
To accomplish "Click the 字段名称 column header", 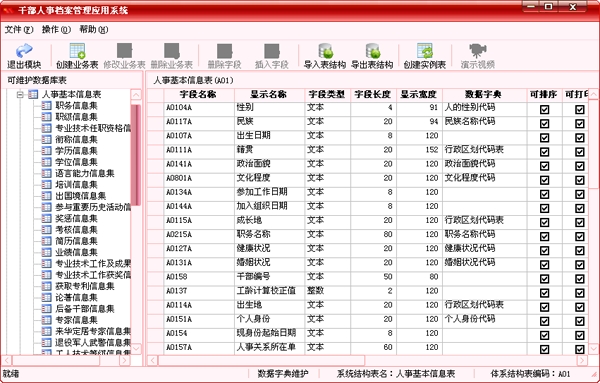I will (x=199, y=95).
